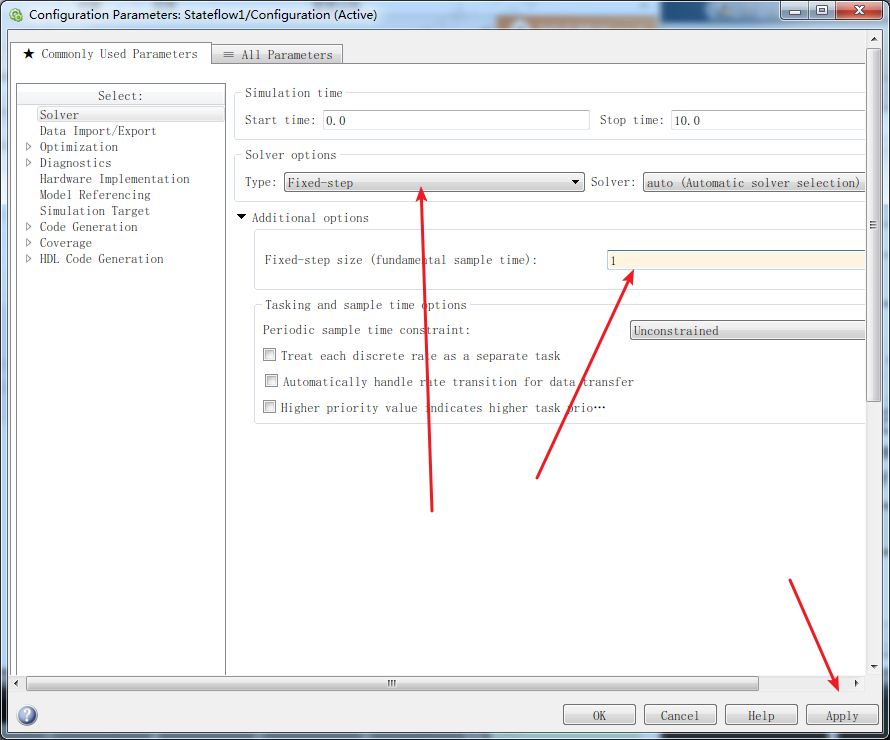Click the star icon on Commonly Used Parameters tab
This screenshot has width=890, height=740.
28,54
